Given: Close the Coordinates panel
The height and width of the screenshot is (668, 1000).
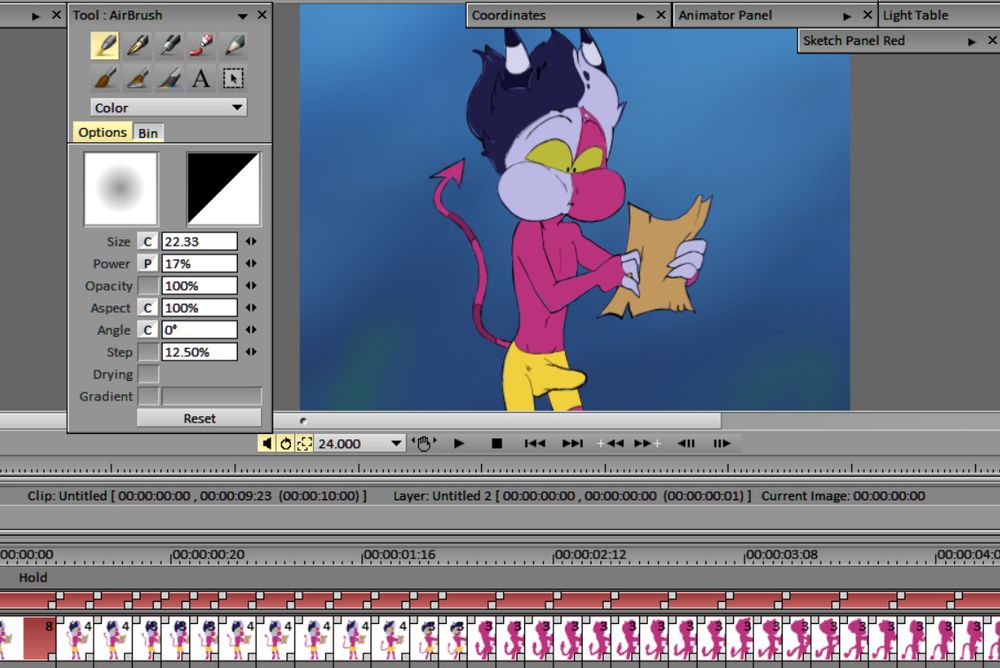Looking at the screenshot, I should click(x=661, y=15).
